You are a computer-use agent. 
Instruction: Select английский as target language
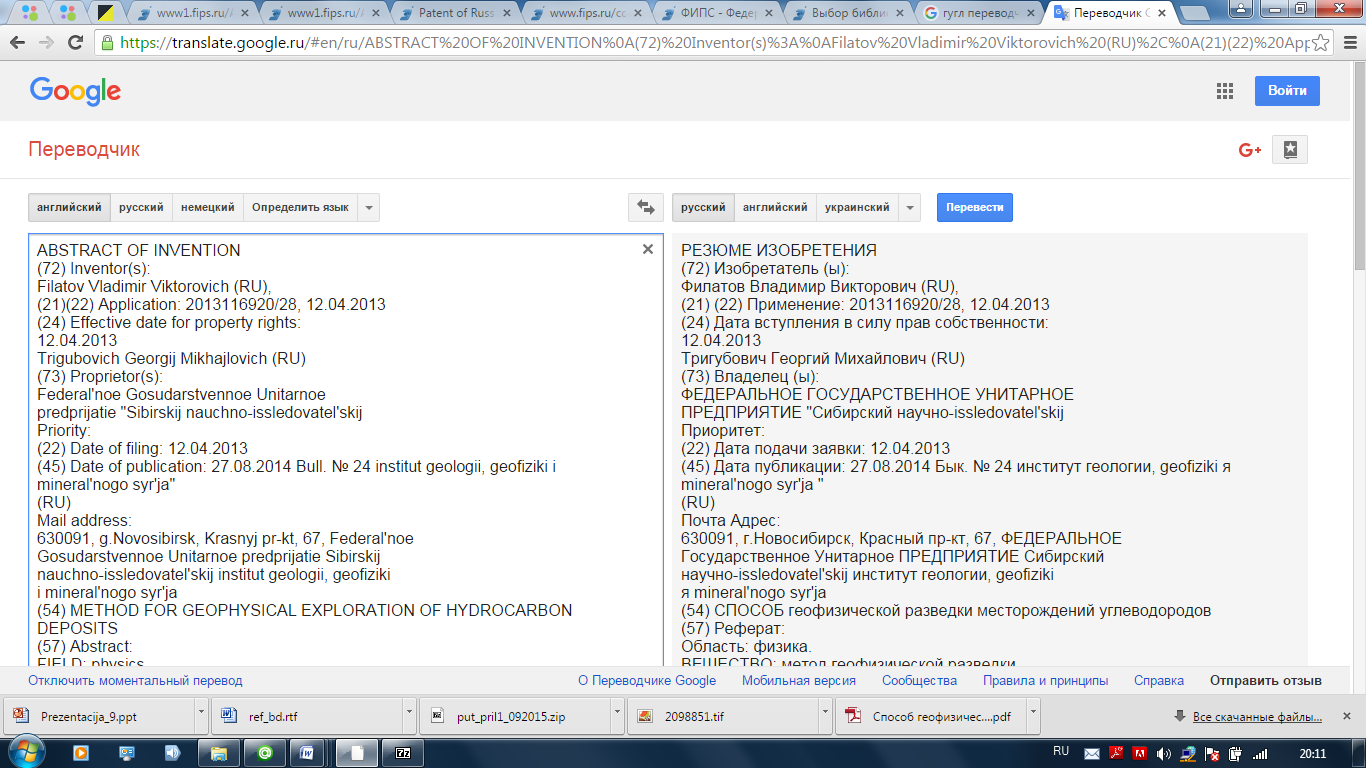[x=776, y=208]
